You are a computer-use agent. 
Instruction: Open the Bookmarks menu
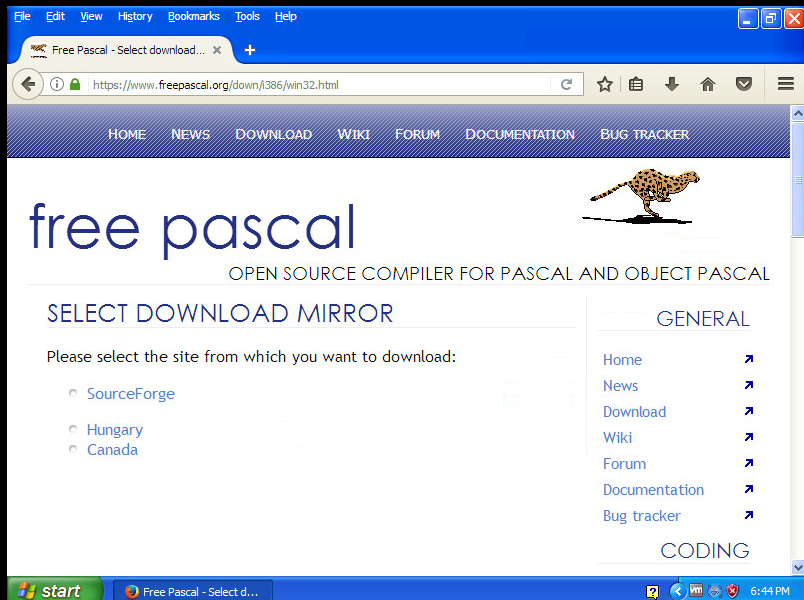(193, 16)
